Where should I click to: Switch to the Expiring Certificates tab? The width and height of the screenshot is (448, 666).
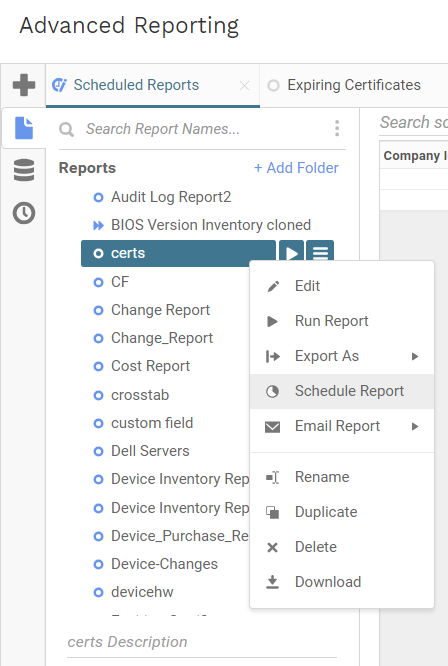[353, 85]
